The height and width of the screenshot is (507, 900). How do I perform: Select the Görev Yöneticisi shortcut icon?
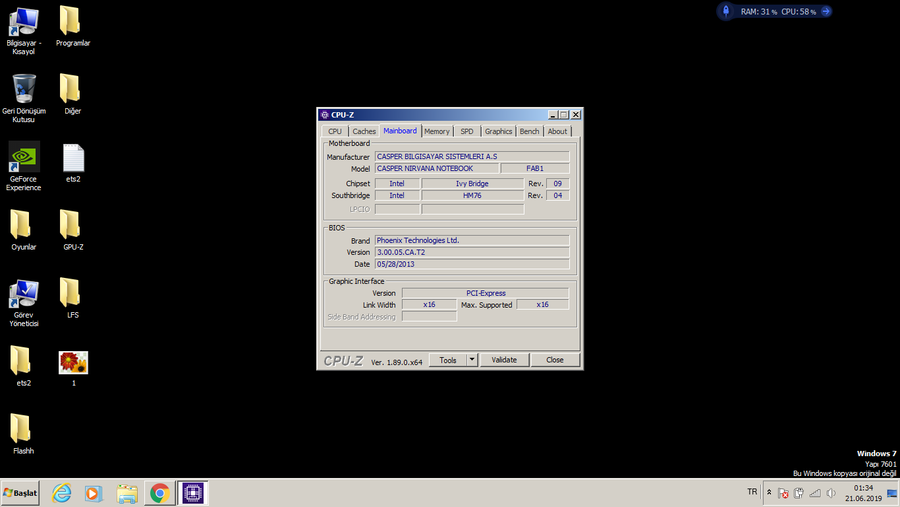[x=24, y=303]
